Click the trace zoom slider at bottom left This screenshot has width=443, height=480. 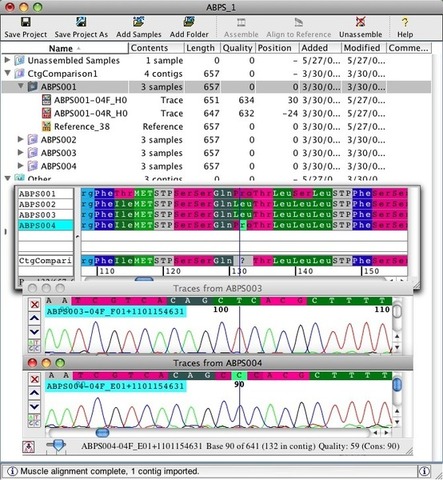[57, 445]
